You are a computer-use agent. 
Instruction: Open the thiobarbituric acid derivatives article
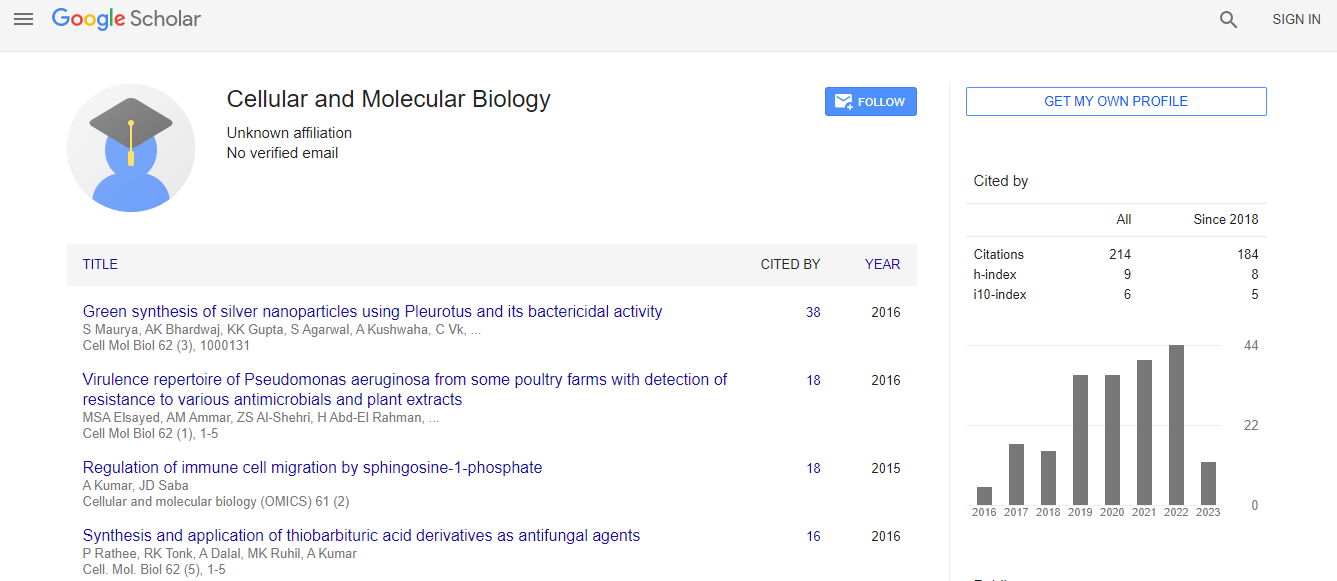pyautogui.click(x=361, y=536)
